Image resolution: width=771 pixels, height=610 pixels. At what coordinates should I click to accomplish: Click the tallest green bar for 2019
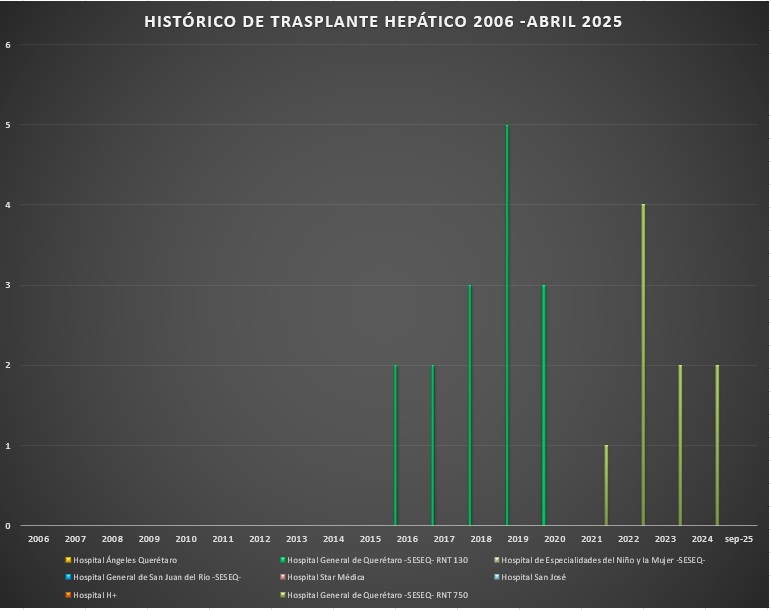click(507, 325)
